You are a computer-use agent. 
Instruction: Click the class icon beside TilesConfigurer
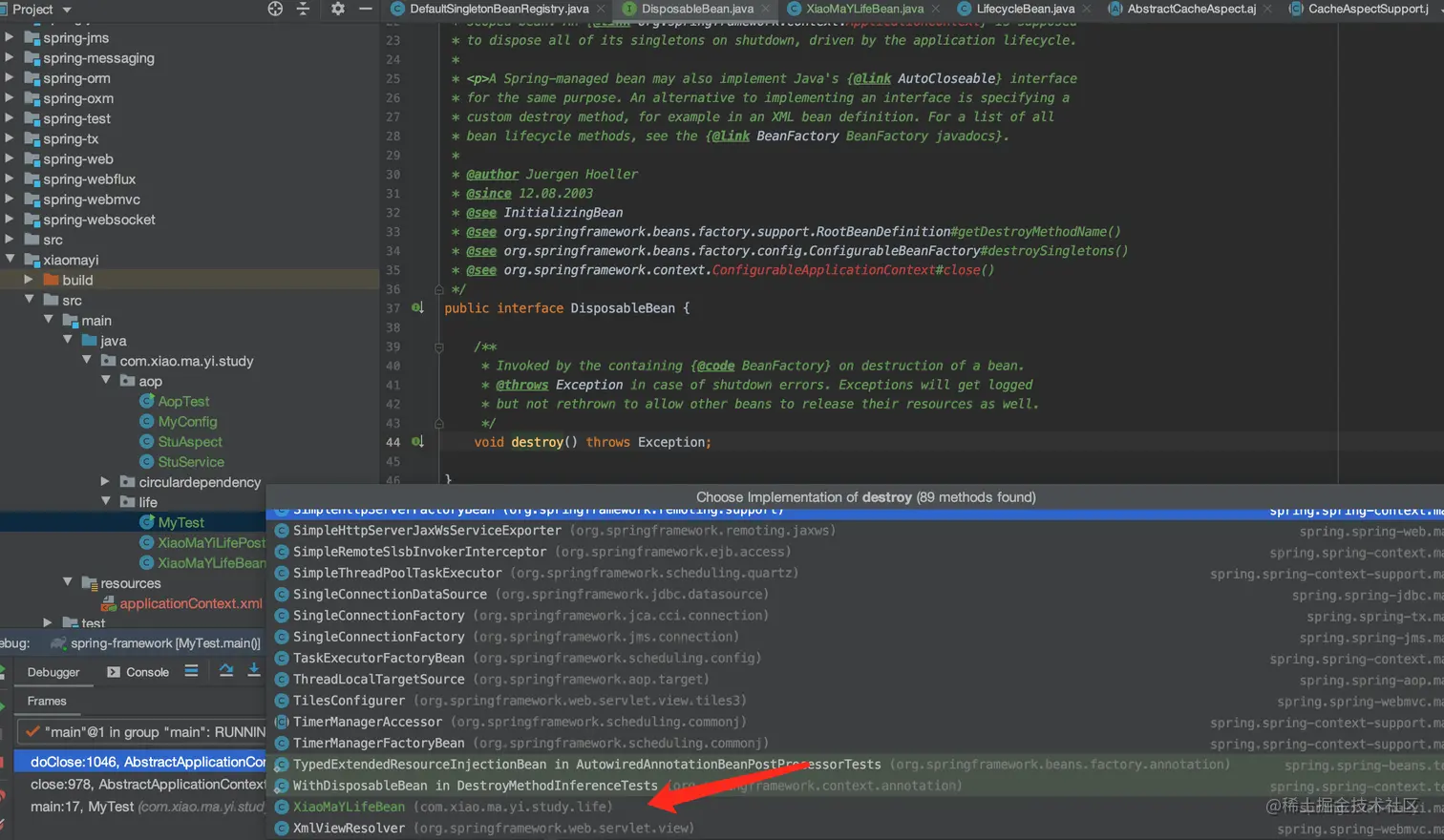[x=282, y=701]
